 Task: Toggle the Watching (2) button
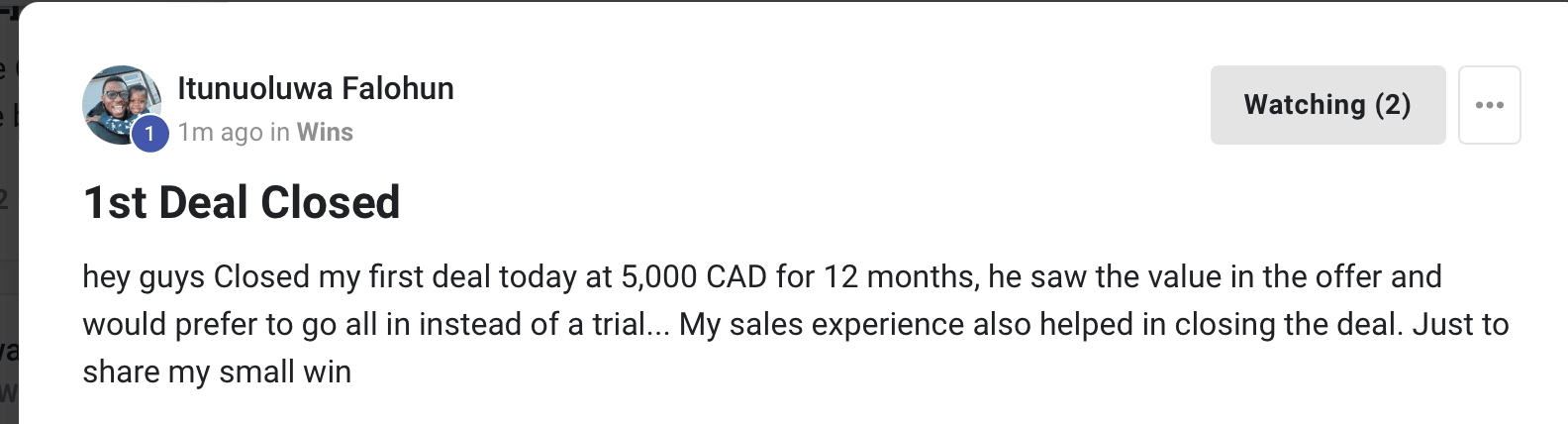(x=1326, y=105)
